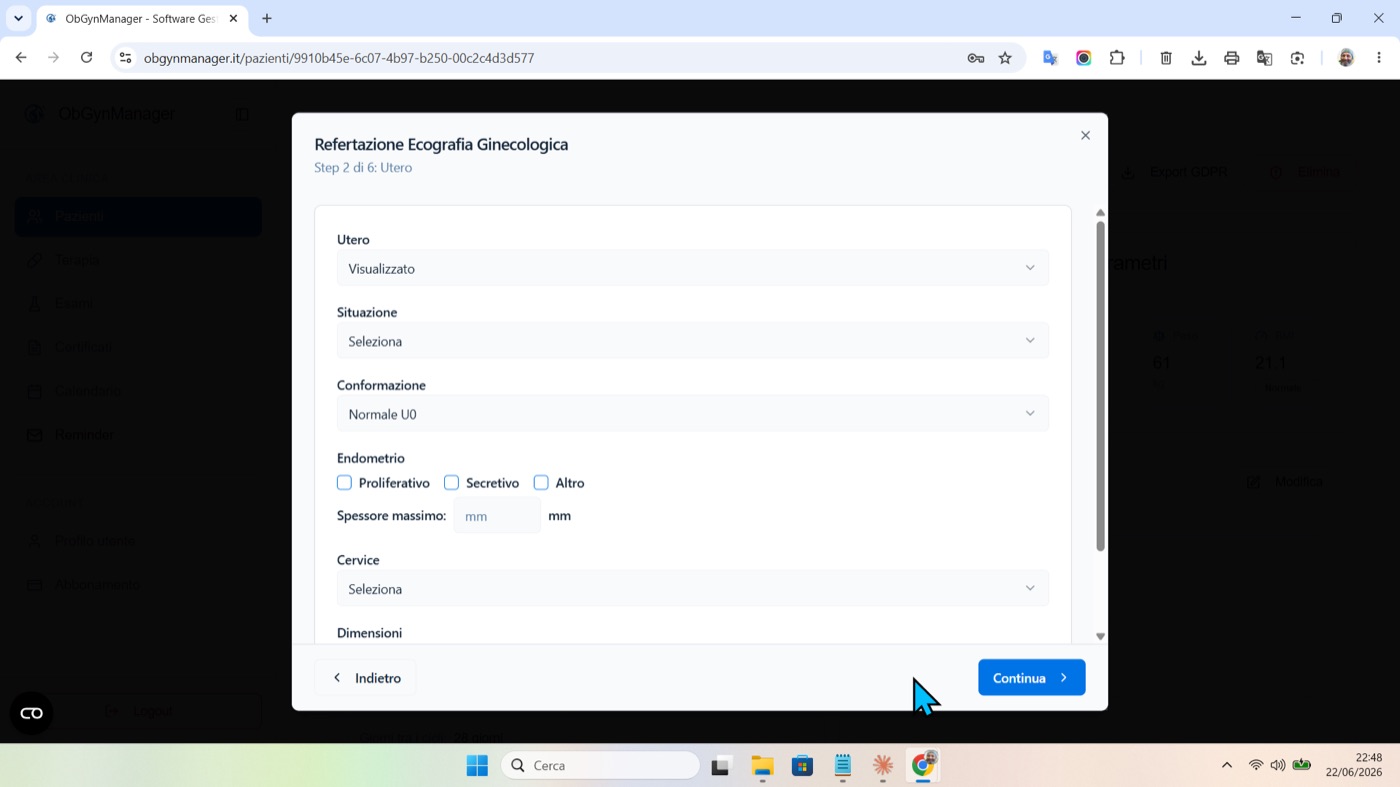Click the battery status tray icon
Viewport: 1400px width, 787px height.
tap(1301, 766)
